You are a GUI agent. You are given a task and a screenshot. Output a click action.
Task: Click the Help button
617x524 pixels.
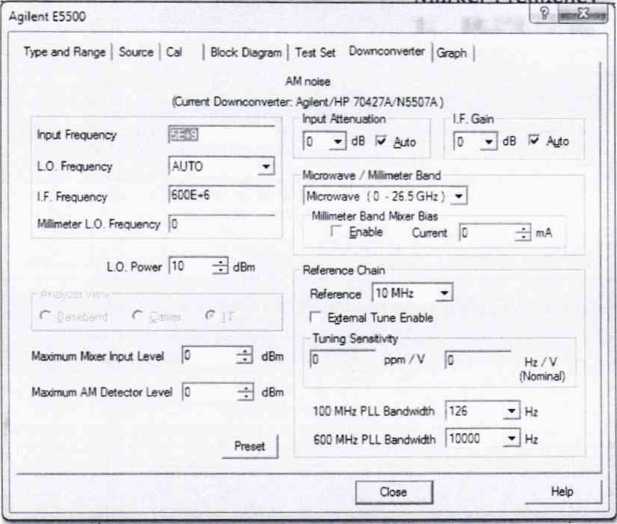(563, 491)
